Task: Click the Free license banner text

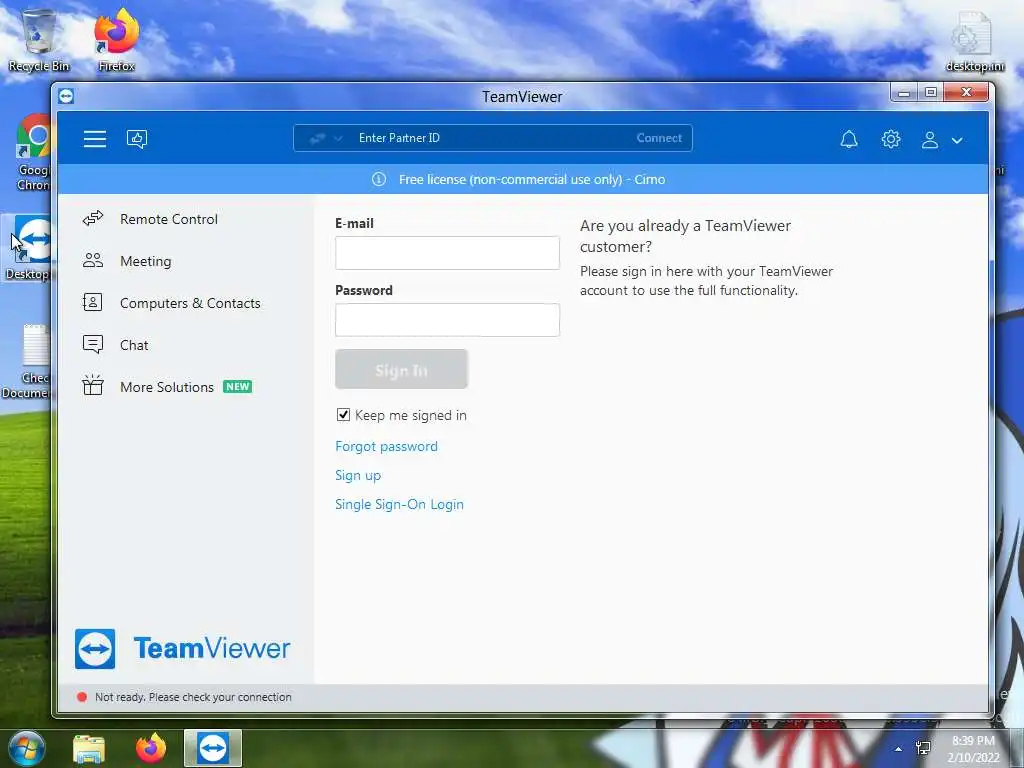Action: click(x=532, y=180)
